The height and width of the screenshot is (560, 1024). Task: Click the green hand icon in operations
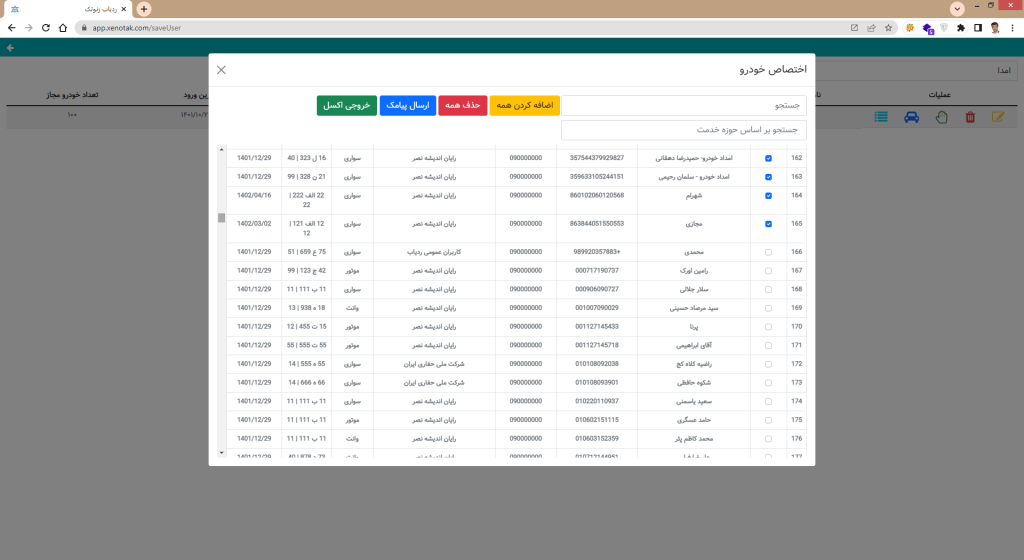941,117
